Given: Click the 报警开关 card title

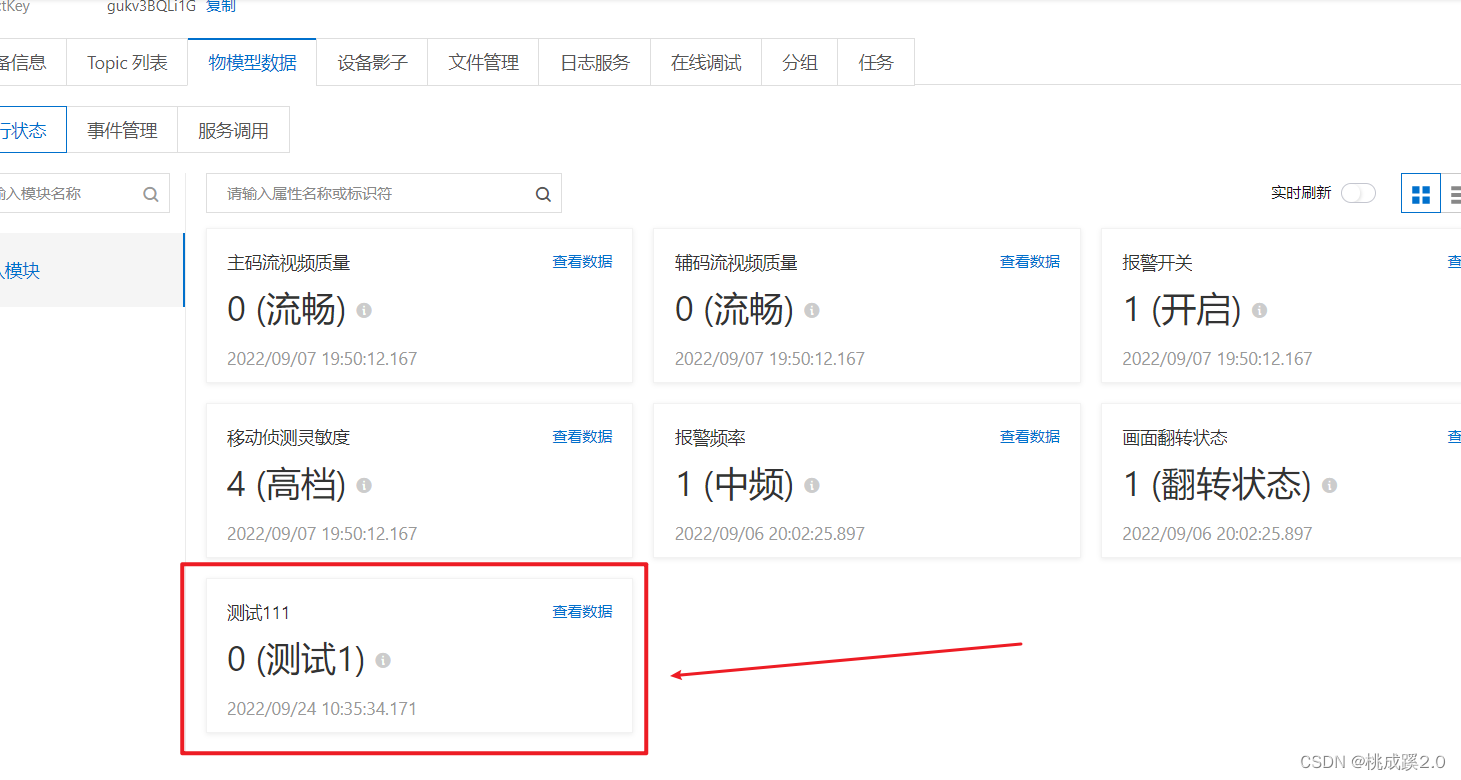Looking at the screenshot, I should (1157, 263).
